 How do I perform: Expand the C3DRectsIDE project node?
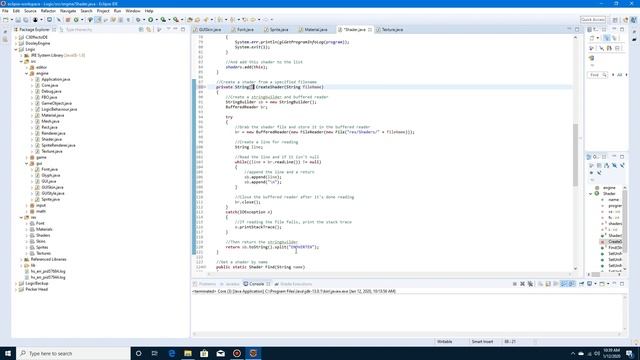16,37
